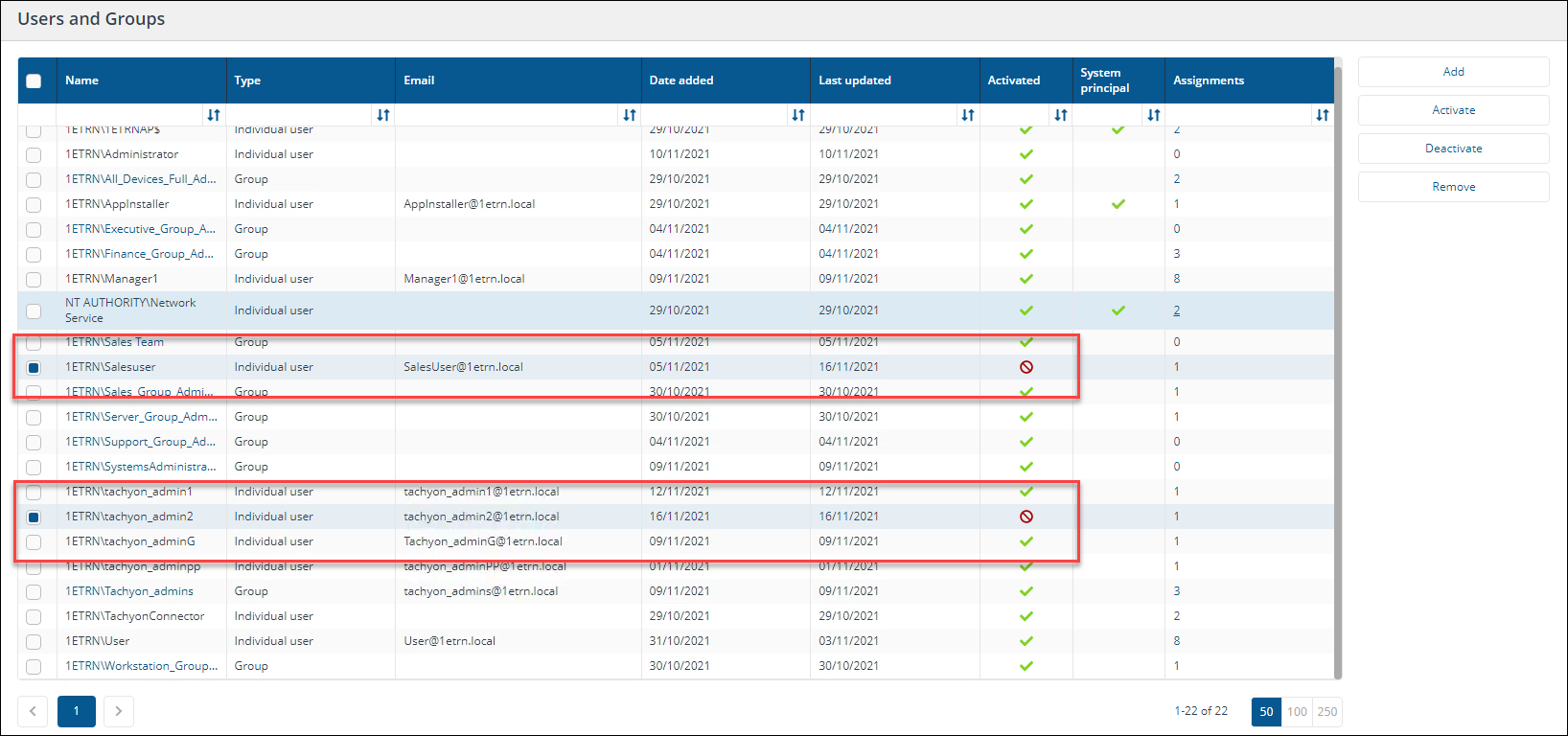The width and height of the screenshot is (1568, 736).
Task: Sort by Last updated column
Action: [x=968, y=115]
